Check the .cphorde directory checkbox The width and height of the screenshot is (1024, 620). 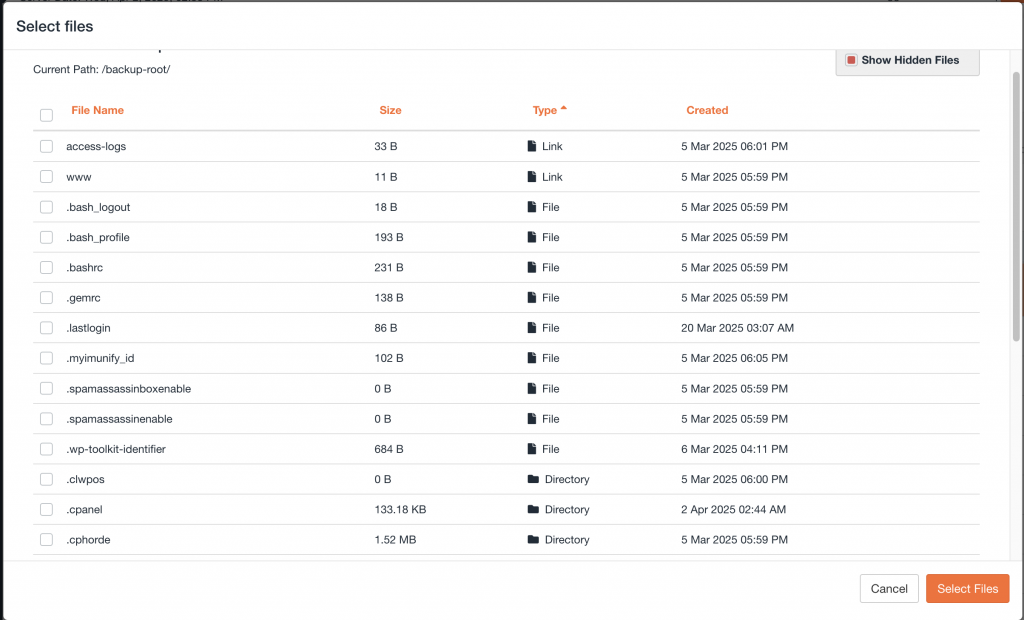point(46,540)
